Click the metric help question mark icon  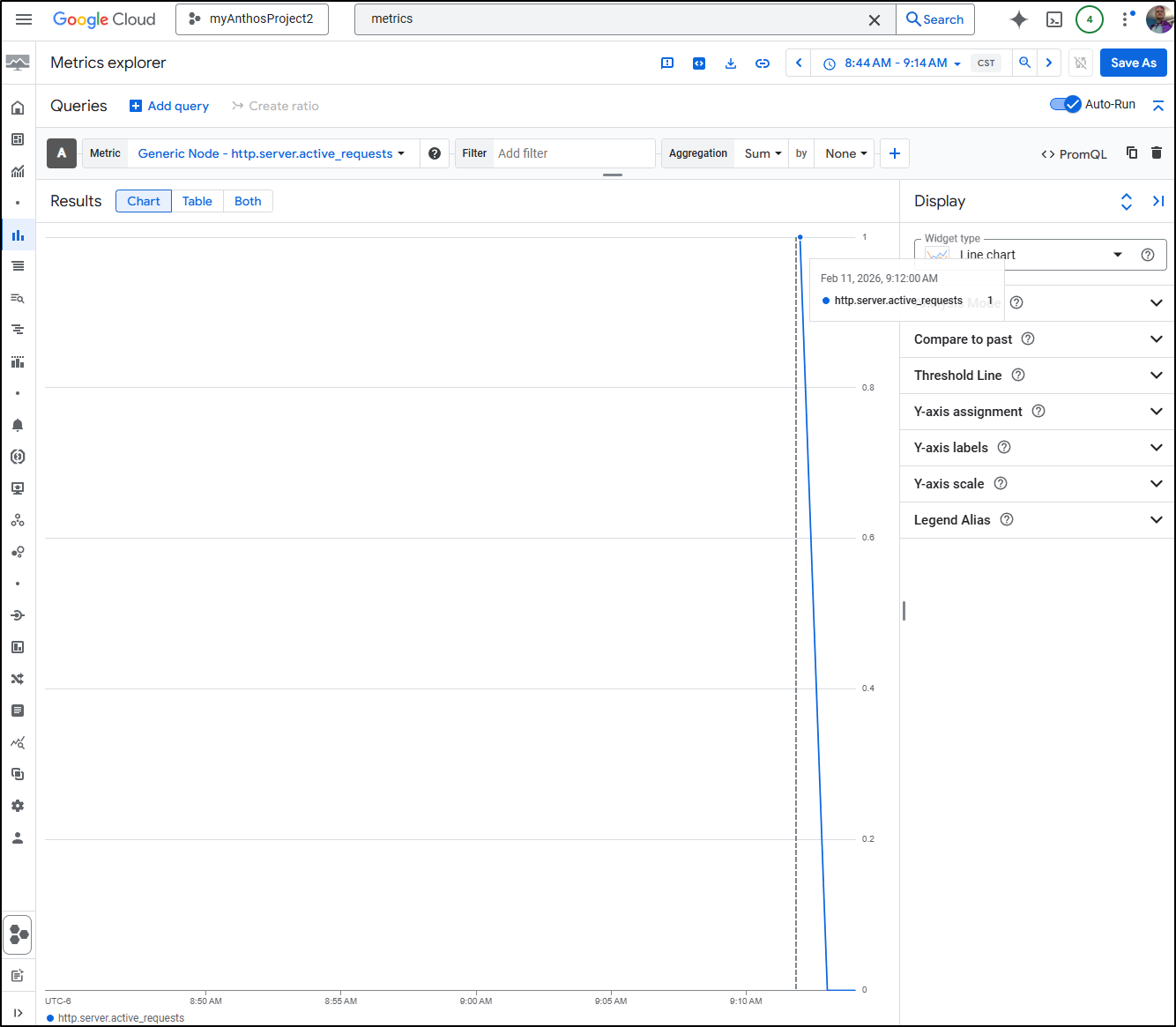tap(435, 153)
